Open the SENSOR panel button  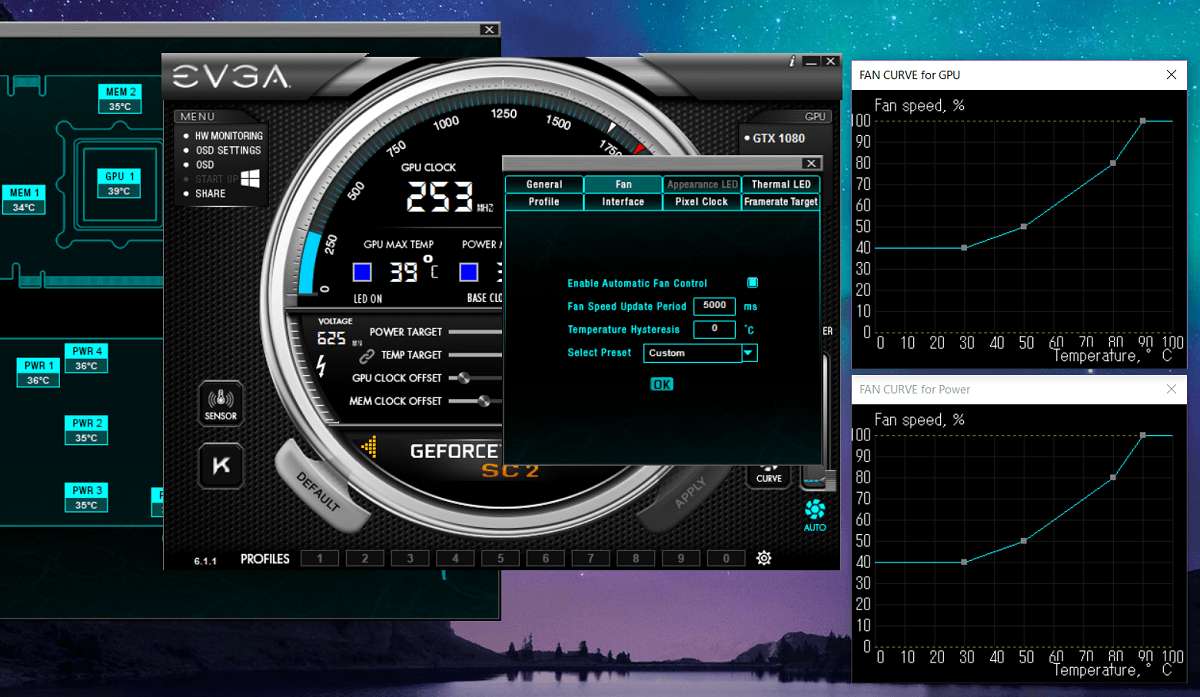(221, 404)
